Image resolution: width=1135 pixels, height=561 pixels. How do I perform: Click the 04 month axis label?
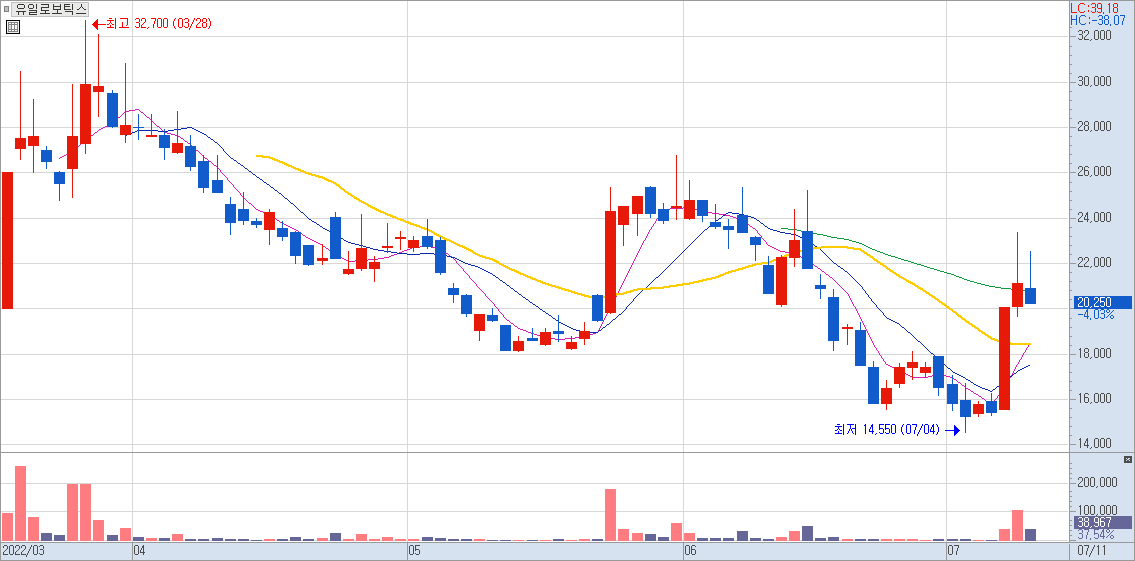pos(140,551)
